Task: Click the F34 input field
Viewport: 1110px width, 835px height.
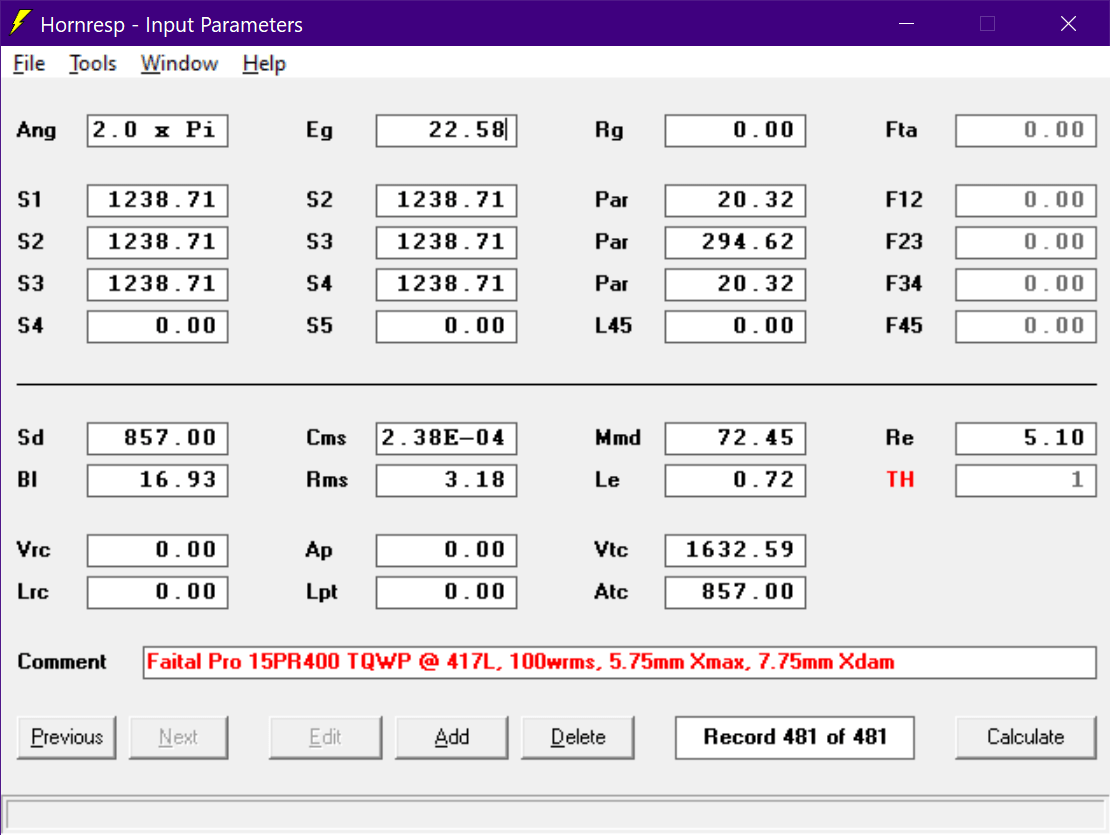Action: [x=1026, y=284]
